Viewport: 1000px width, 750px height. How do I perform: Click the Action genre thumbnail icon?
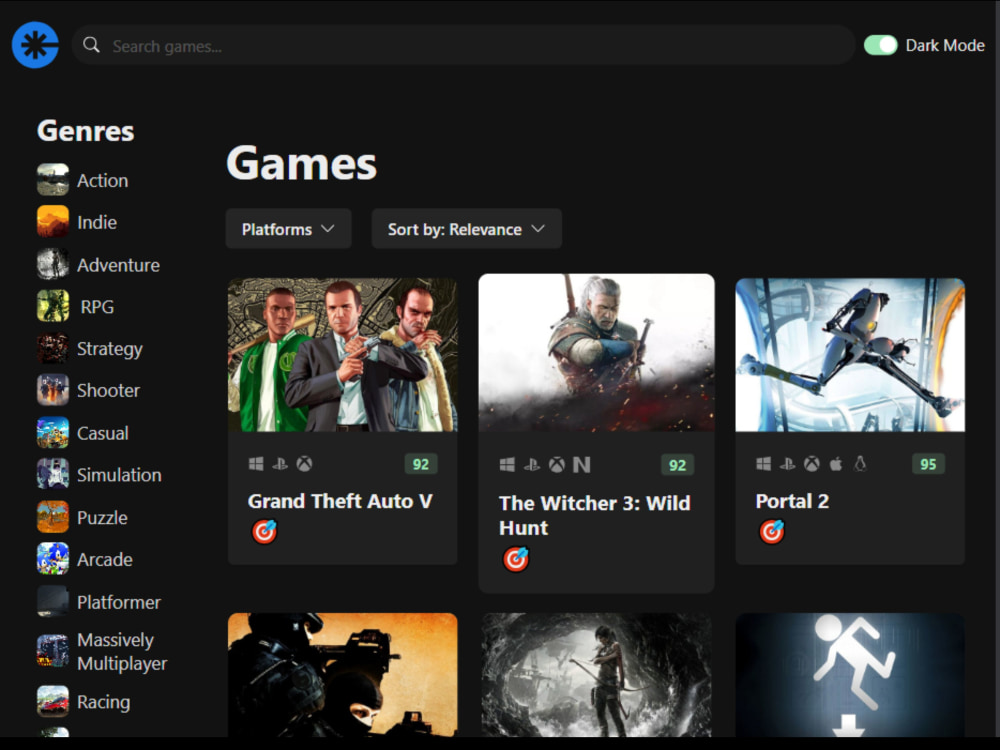(53, 180)
